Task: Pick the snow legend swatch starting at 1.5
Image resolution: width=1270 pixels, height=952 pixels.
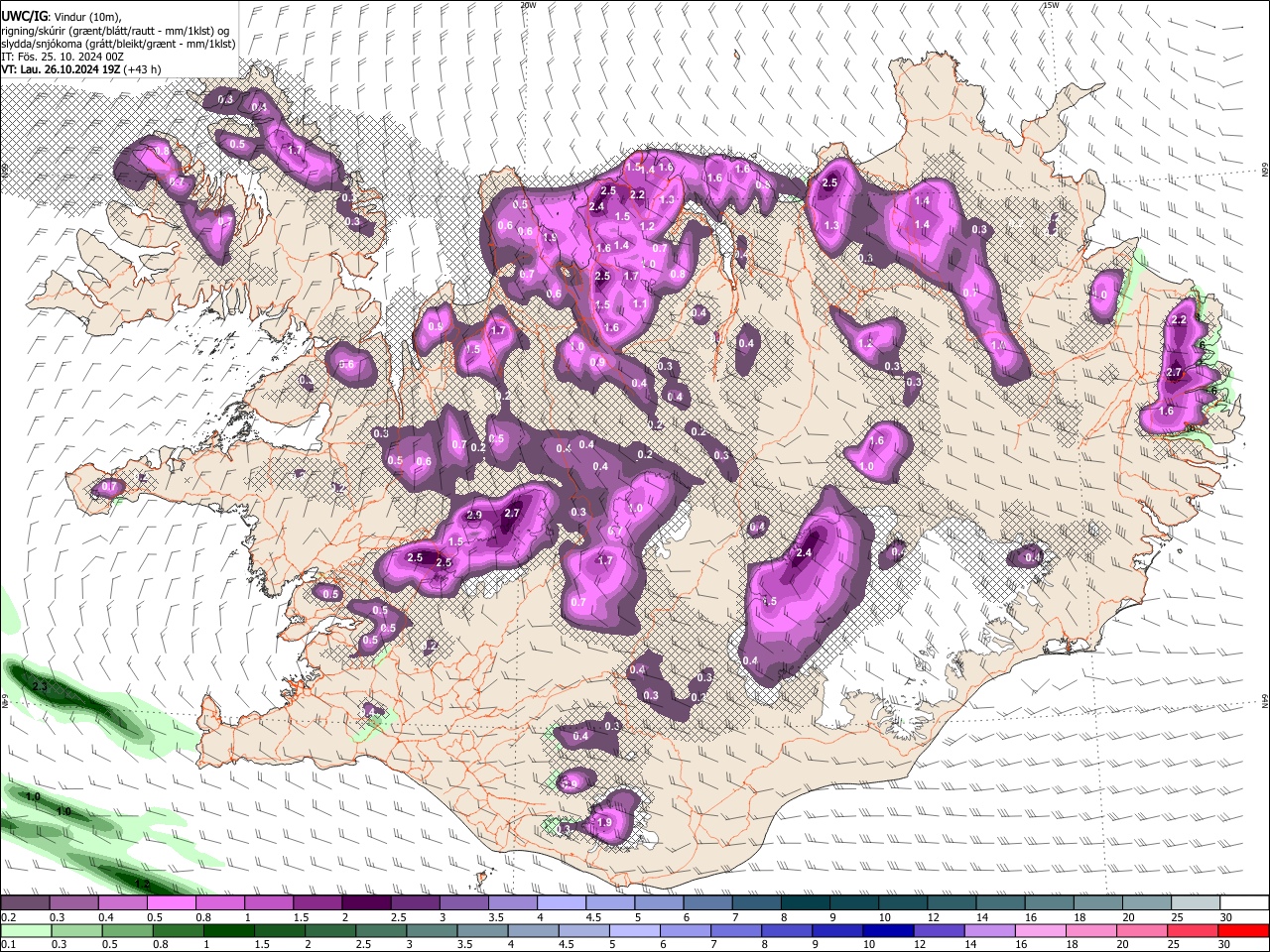Action: pyautogui.click(x=317, y=902)
